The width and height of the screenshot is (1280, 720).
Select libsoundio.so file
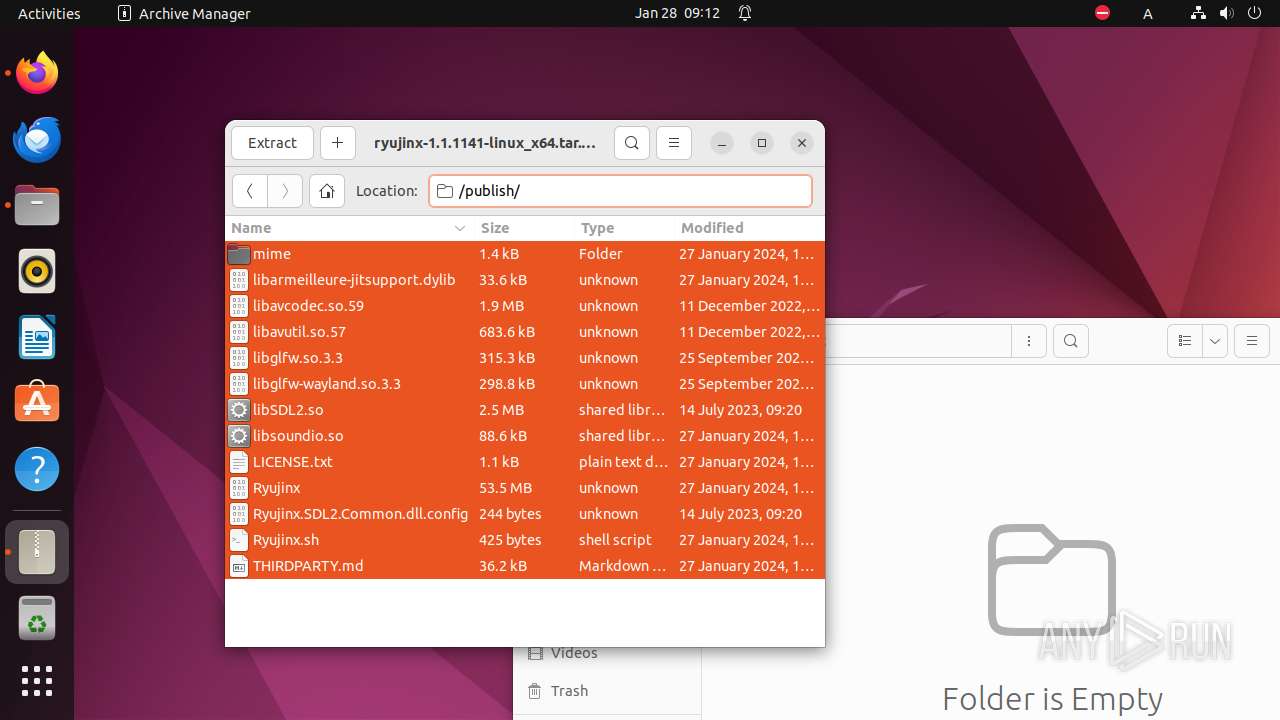pyautogui.click(x=525, y=436)
